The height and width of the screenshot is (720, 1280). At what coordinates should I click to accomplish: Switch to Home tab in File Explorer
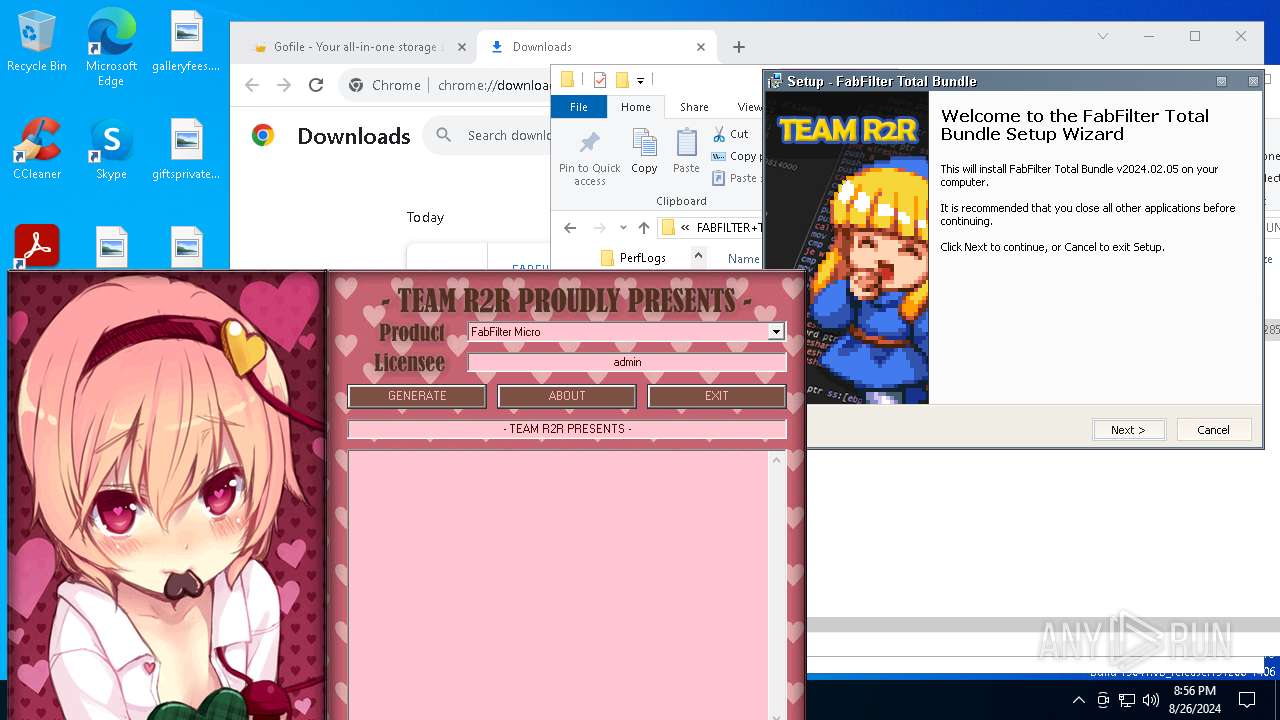tap(636, 107)
